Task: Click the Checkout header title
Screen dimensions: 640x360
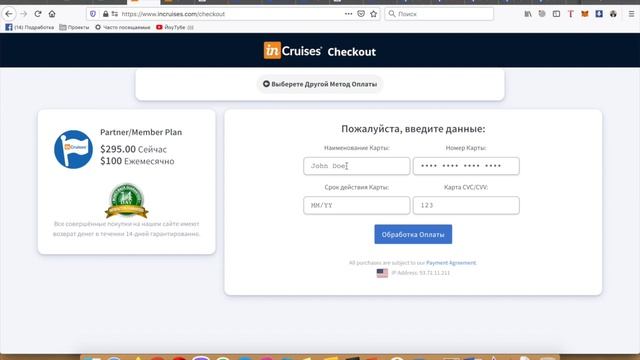Action: point(351,52)
